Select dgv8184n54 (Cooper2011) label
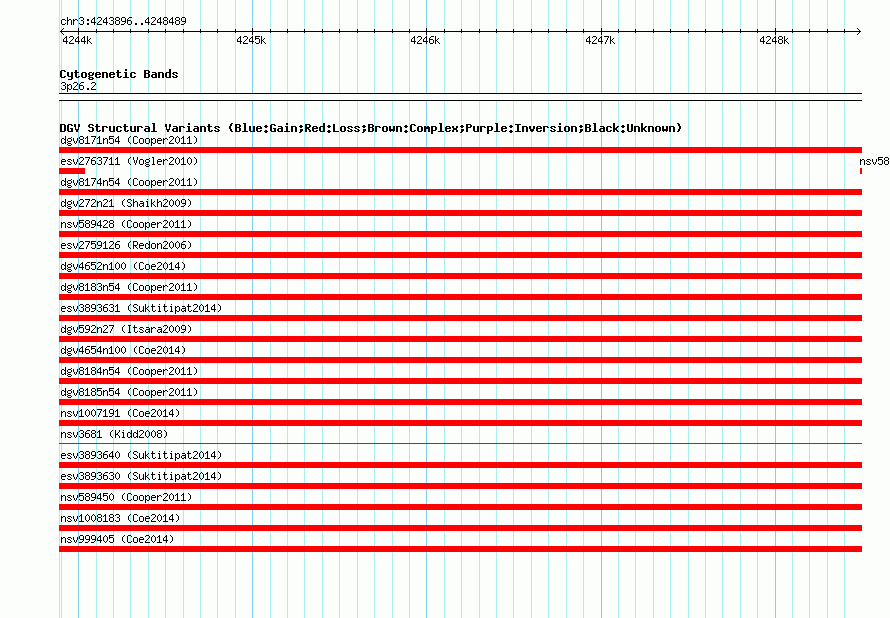 tap(129, 371)
